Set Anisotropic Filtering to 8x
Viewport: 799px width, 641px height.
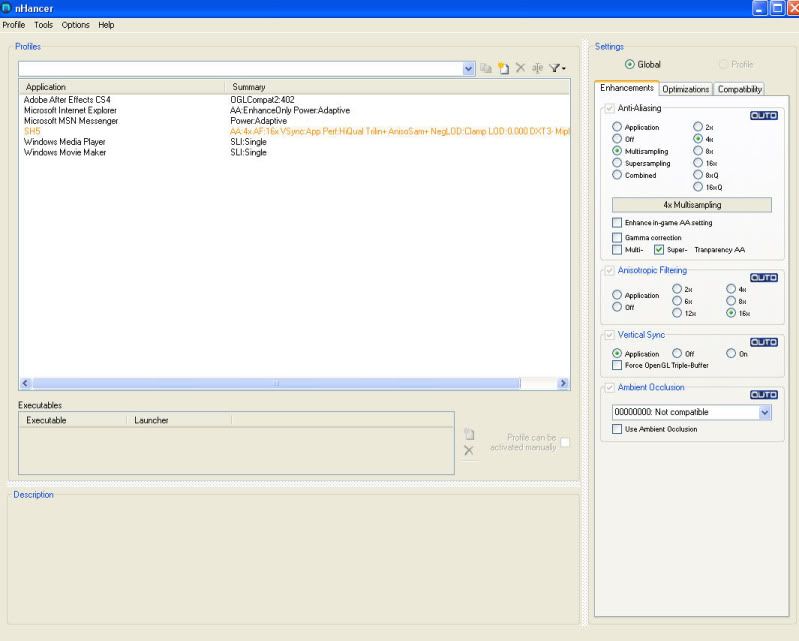pyautogui.click(x=731, y=301)
